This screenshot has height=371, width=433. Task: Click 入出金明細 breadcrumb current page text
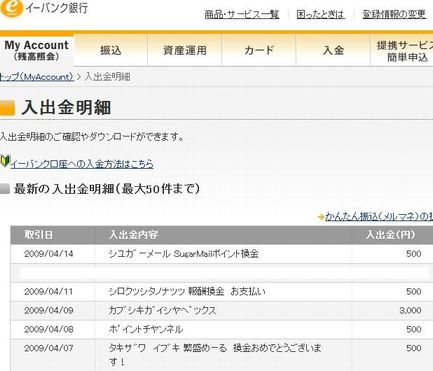tap(107, 77)
